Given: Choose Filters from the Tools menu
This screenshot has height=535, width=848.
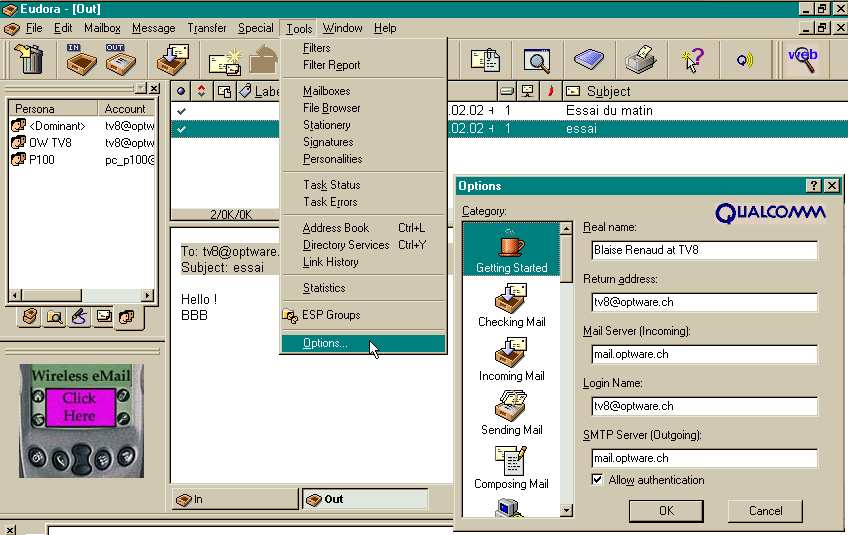Looking at the screenshot, I should click(363, 48).
